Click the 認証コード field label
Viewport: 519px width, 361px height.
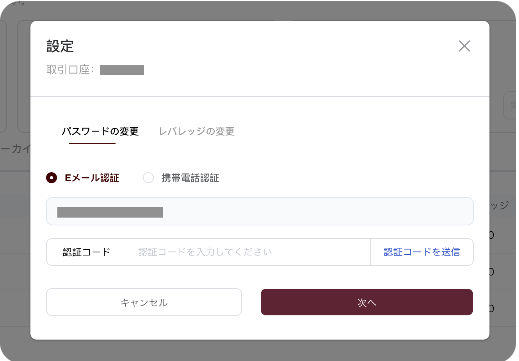[x=86, y=252]
